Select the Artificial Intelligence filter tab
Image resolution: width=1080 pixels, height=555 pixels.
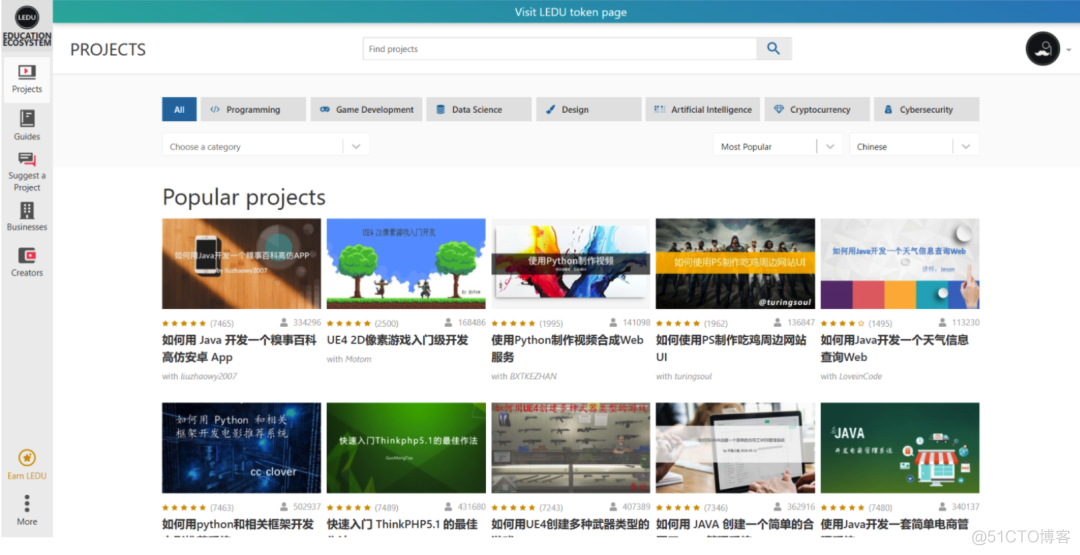[x=703, y=109]
